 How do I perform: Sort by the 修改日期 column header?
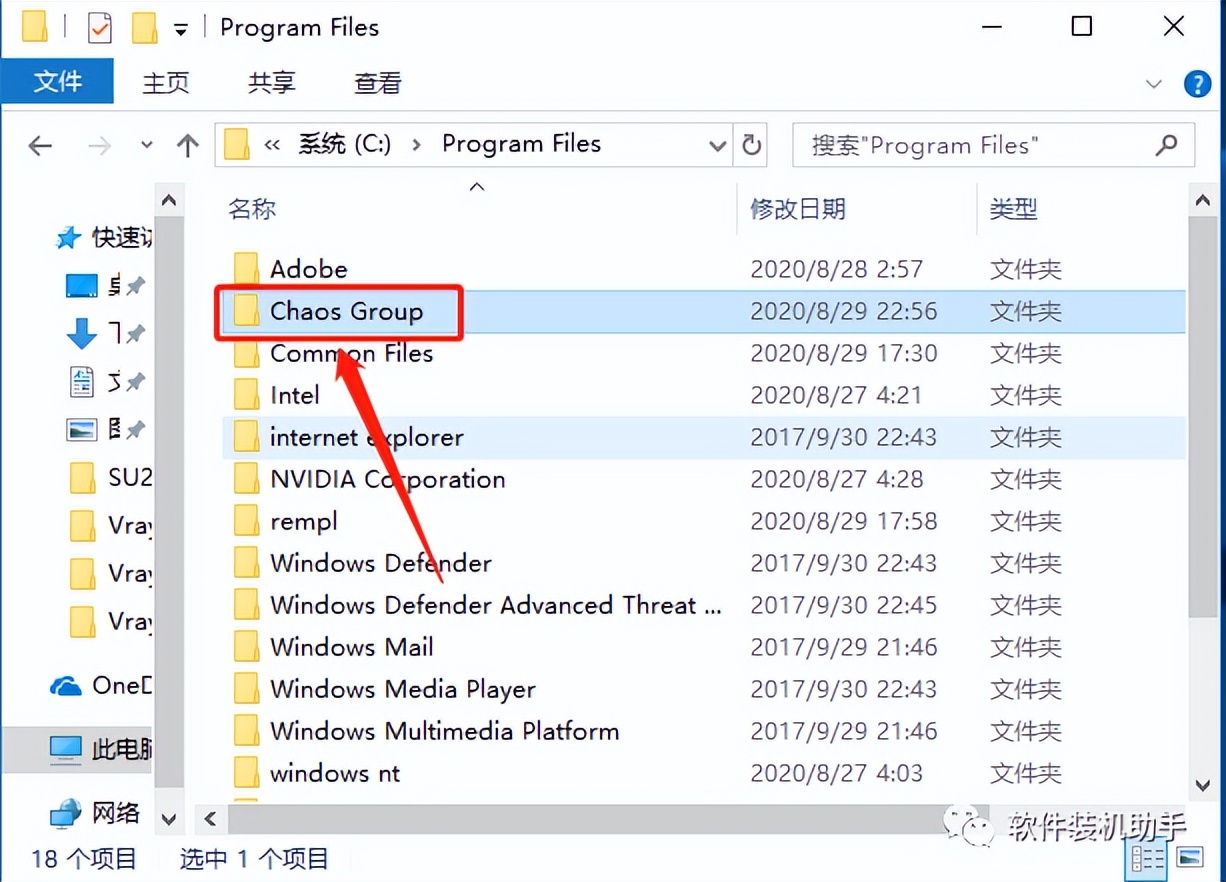point(798,209)
